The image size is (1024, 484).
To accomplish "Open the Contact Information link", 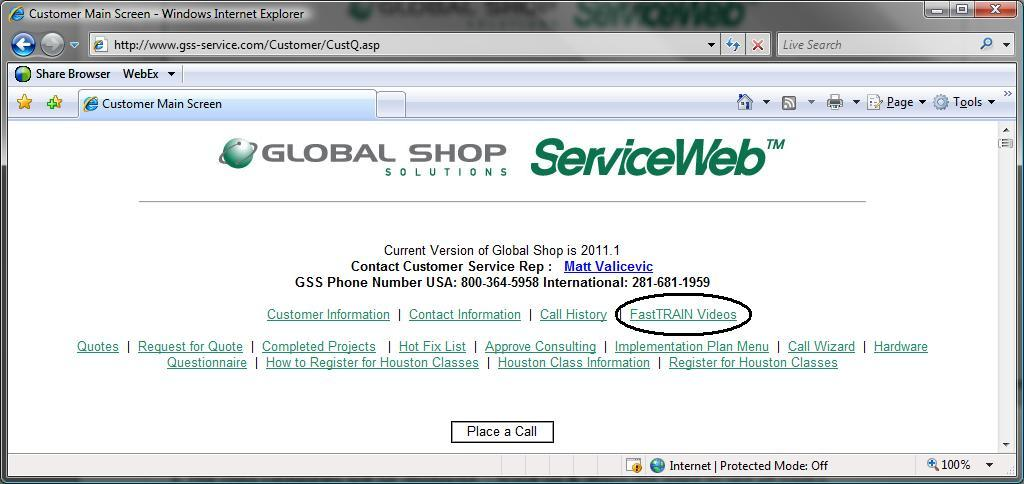I will point(464,315).
